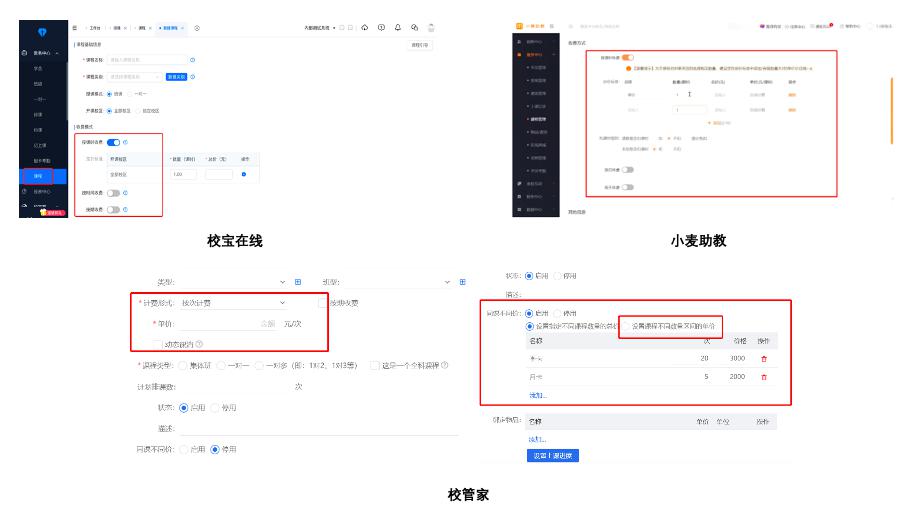The width and height of the screenshot is (921, 515).
Task: Click the grid icon next to the 类型 dropdown
Action: click(298, 282)
